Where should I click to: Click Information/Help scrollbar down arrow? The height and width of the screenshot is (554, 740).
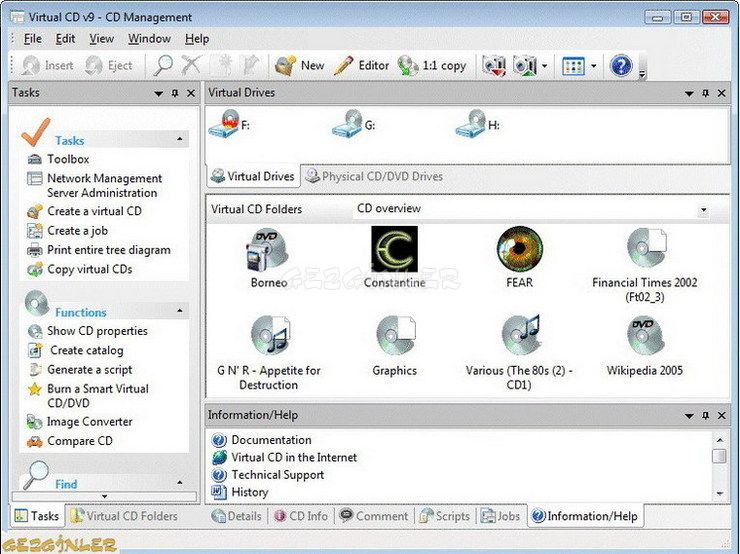pos(720,494)
